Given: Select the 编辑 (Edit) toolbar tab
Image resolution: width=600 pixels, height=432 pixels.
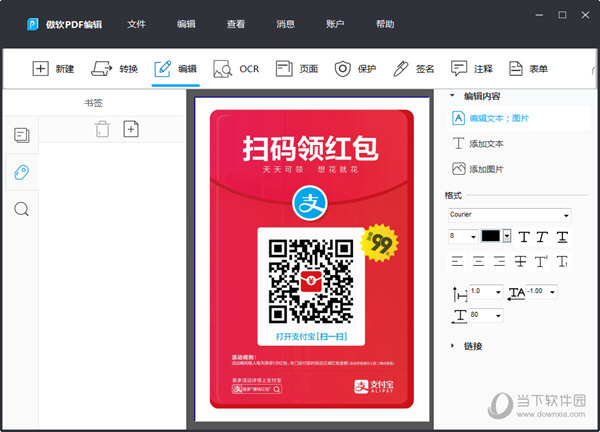Looking at the screenshot, I should 176,69.
